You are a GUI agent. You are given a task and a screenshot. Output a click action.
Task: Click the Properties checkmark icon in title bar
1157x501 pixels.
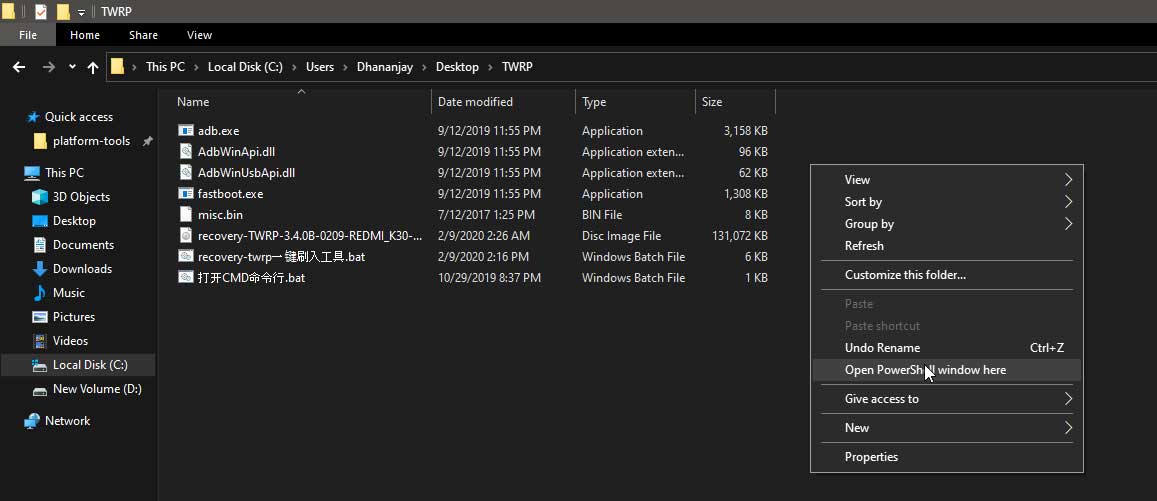41,12
